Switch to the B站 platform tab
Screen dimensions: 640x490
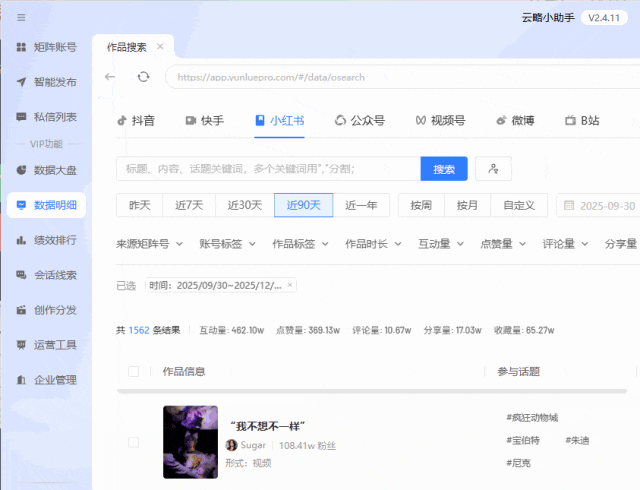coord(582,121)
